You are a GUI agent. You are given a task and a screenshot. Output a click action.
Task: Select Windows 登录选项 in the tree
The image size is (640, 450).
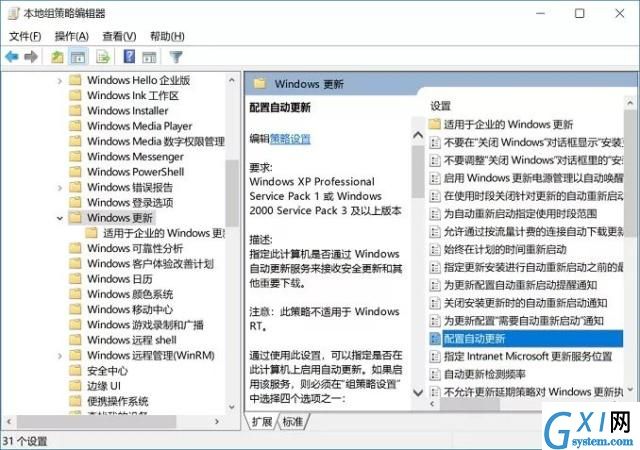130,202
